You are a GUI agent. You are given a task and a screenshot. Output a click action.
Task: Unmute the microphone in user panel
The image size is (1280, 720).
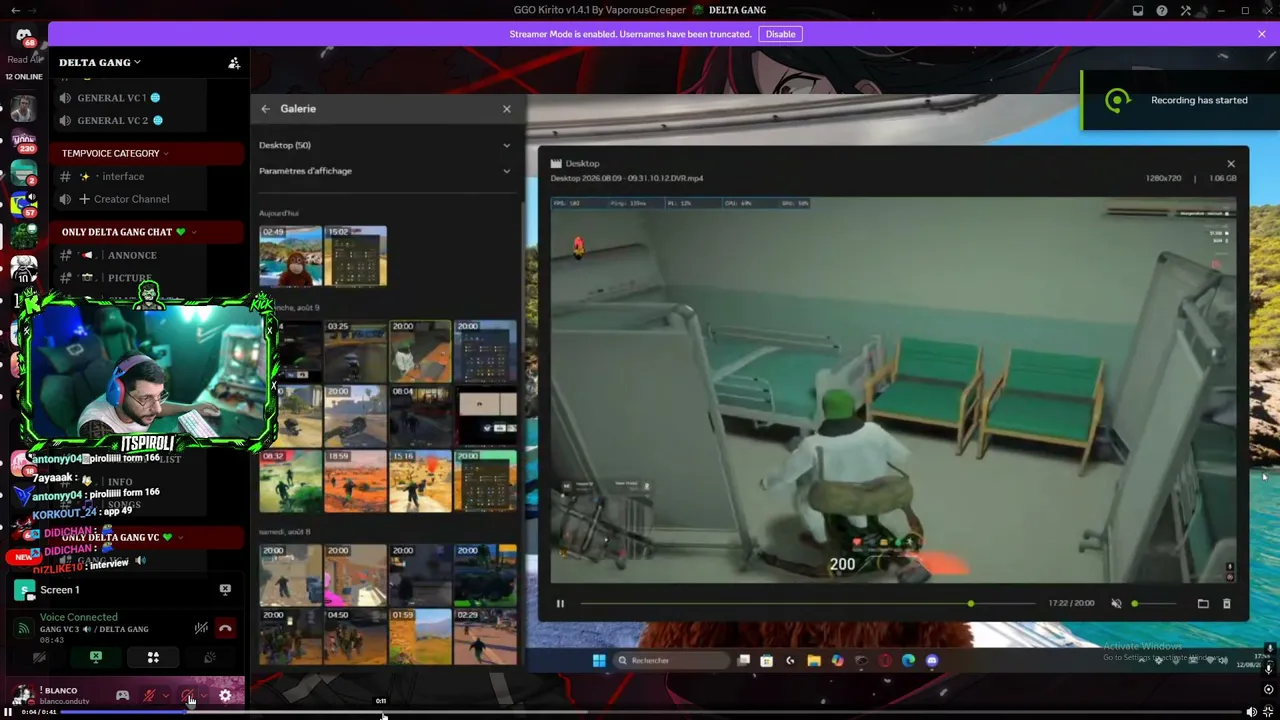[149, 695]
